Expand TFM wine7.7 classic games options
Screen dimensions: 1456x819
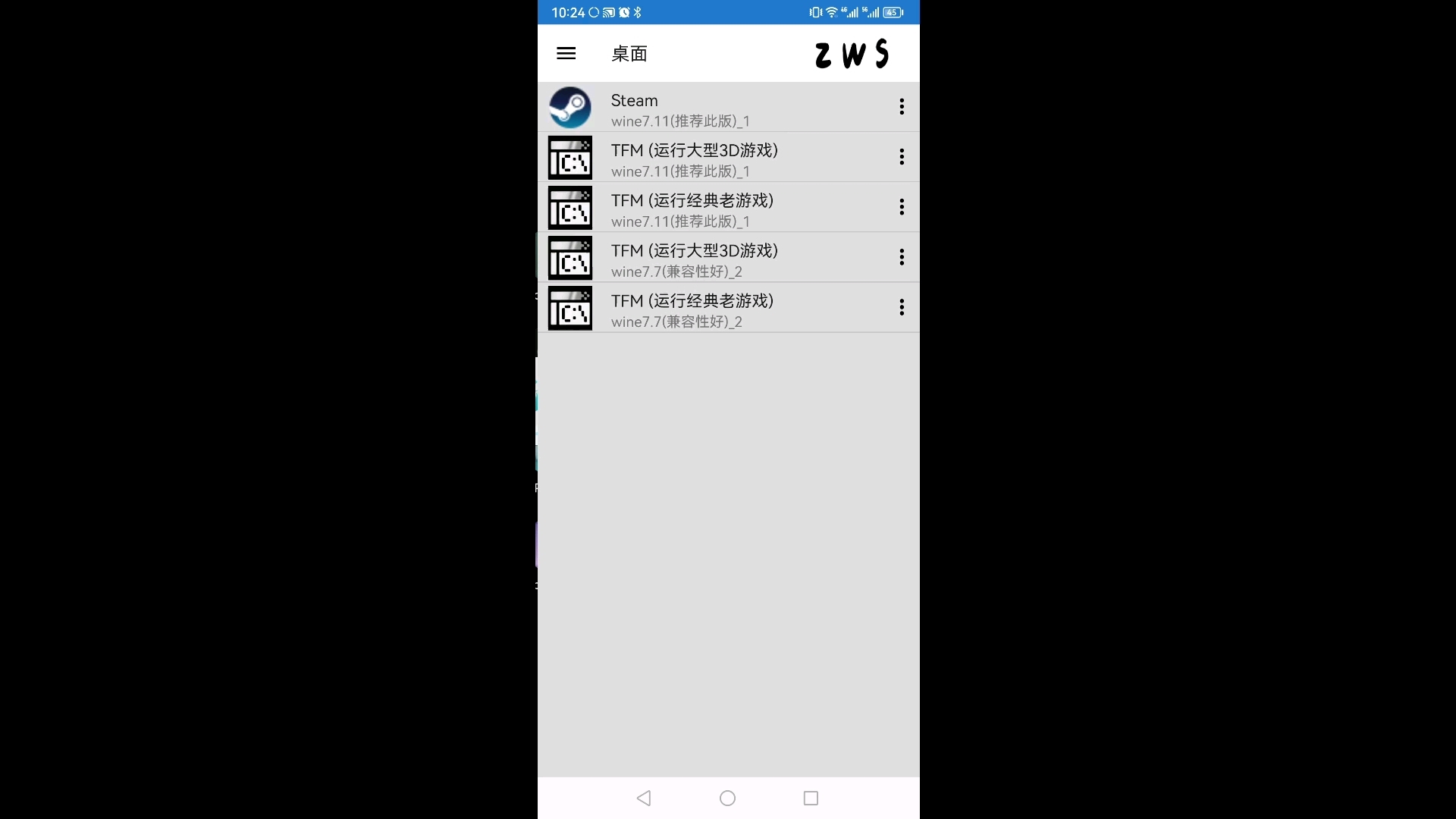coord(901,307)
